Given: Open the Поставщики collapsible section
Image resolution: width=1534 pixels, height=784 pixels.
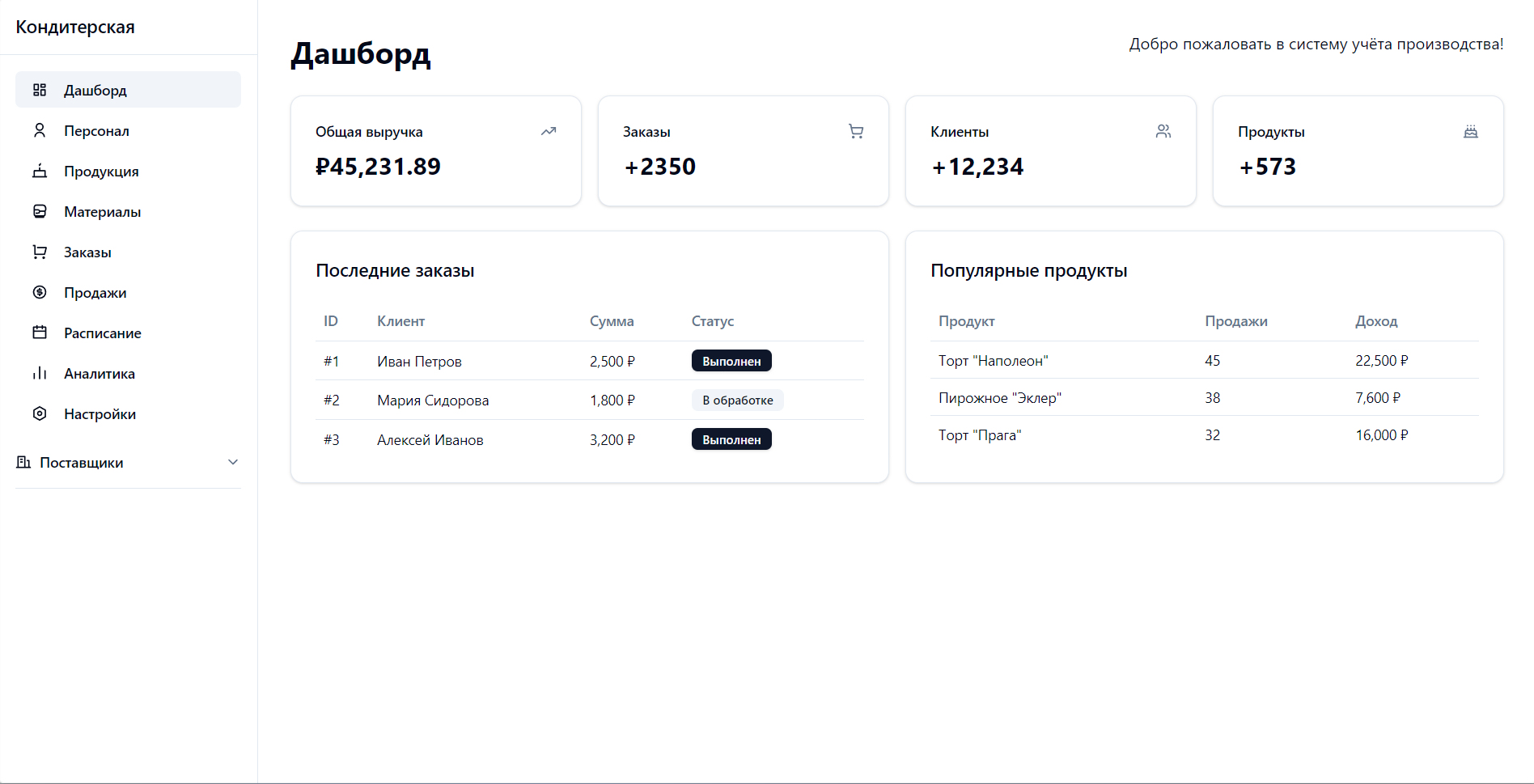Looking at the screenshot, I should [82, 463].
